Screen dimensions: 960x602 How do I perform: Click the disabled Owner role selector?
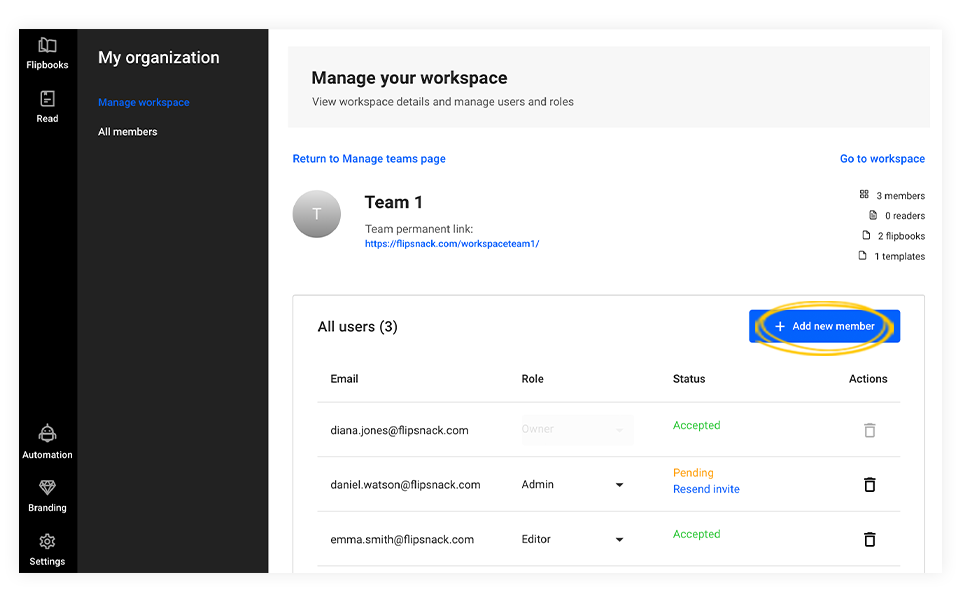(x=577, y=429)
